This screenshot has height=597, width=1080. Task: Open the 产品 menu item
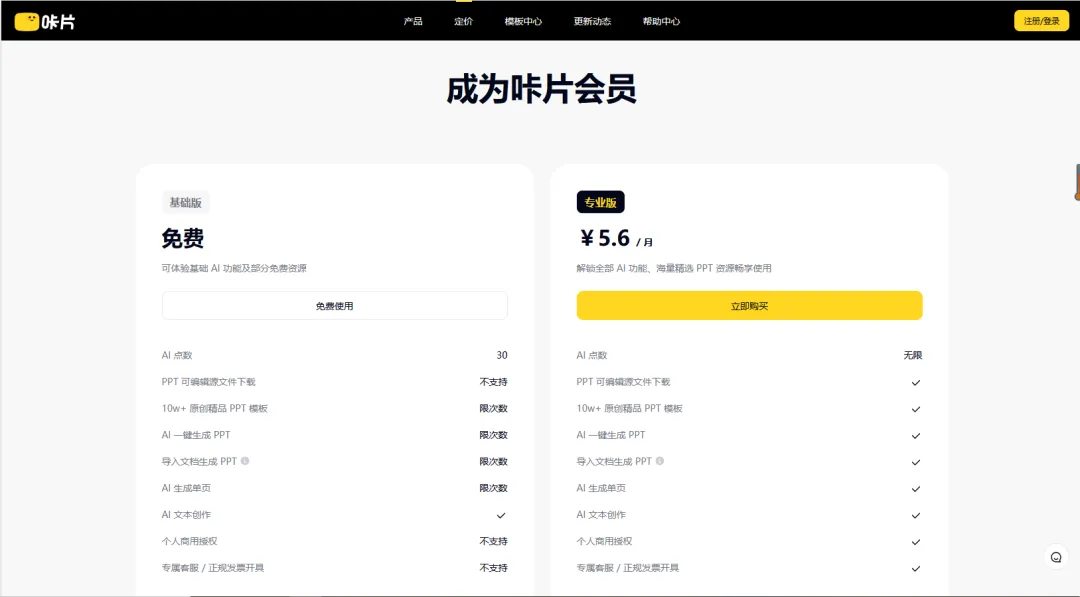pyautogui.click(x=413, y=21)
